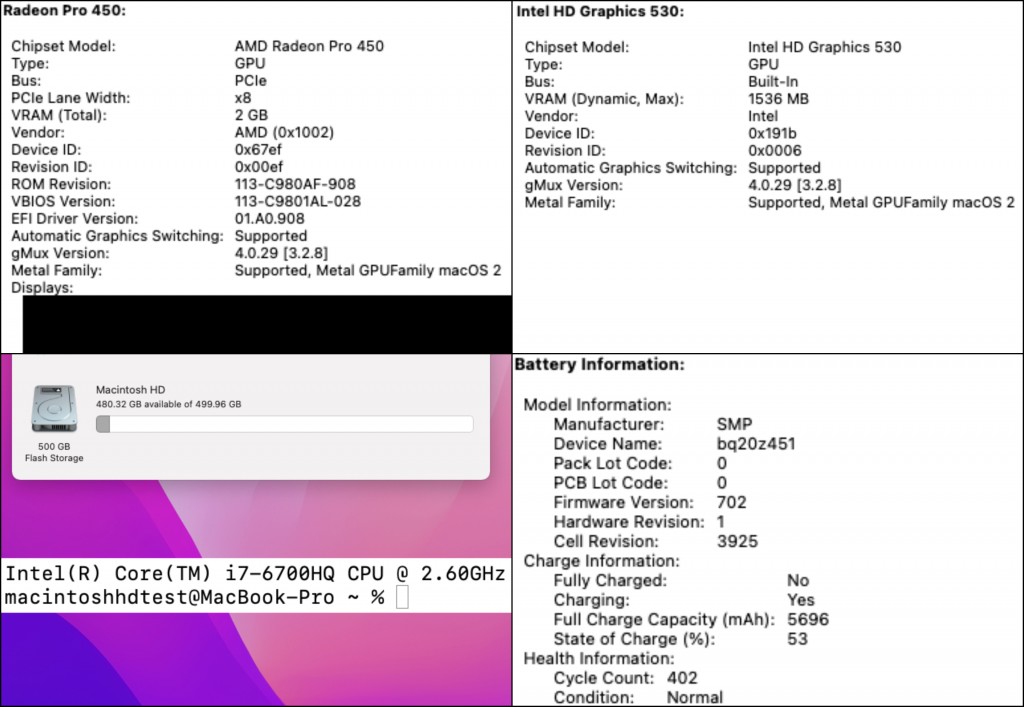Click the '113-C9801AL-028' VBIOS version value

coord(298,201)
